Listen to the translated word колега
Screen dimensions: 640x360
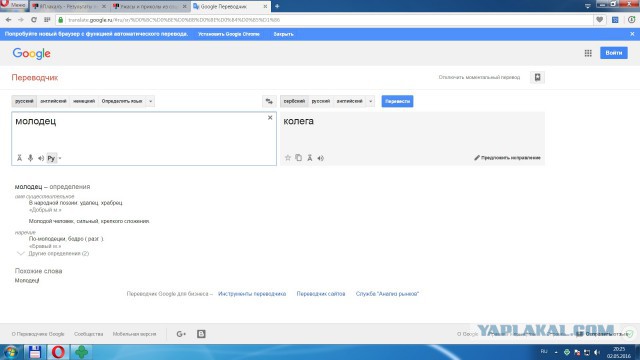[320, 158]
